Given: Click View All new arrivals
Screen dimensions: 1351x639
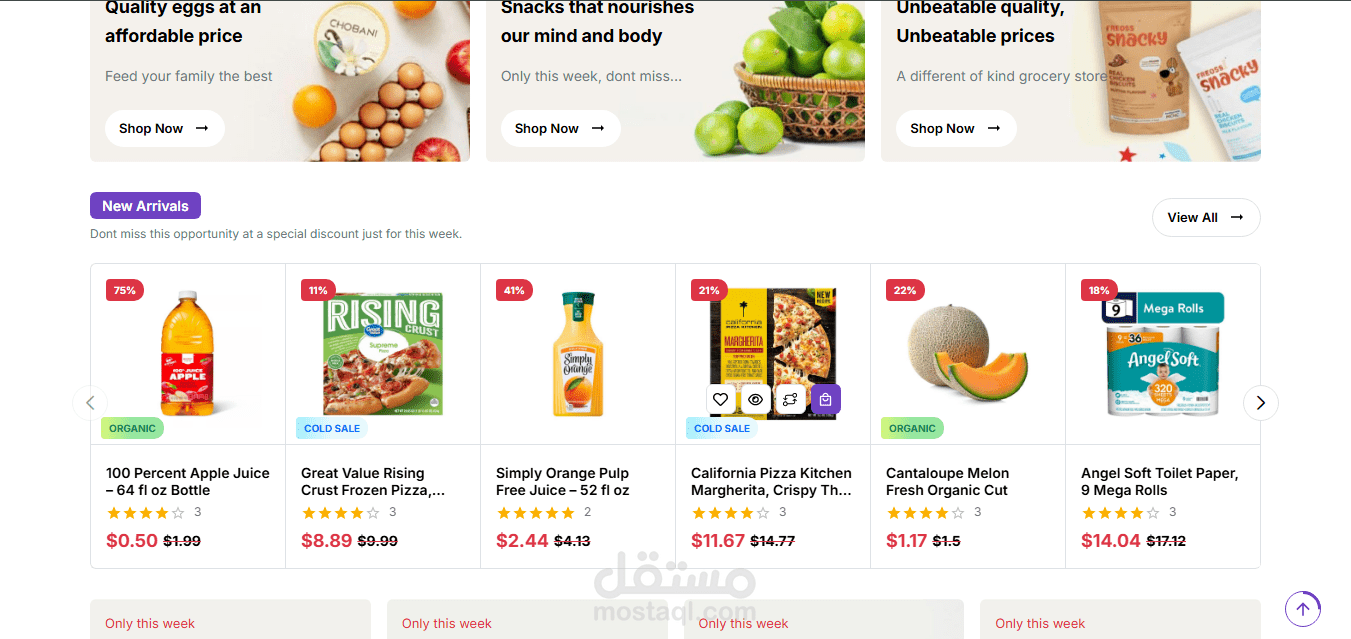Looking at the screenshot, I should pyautogui.click(x=1206, y=217).
